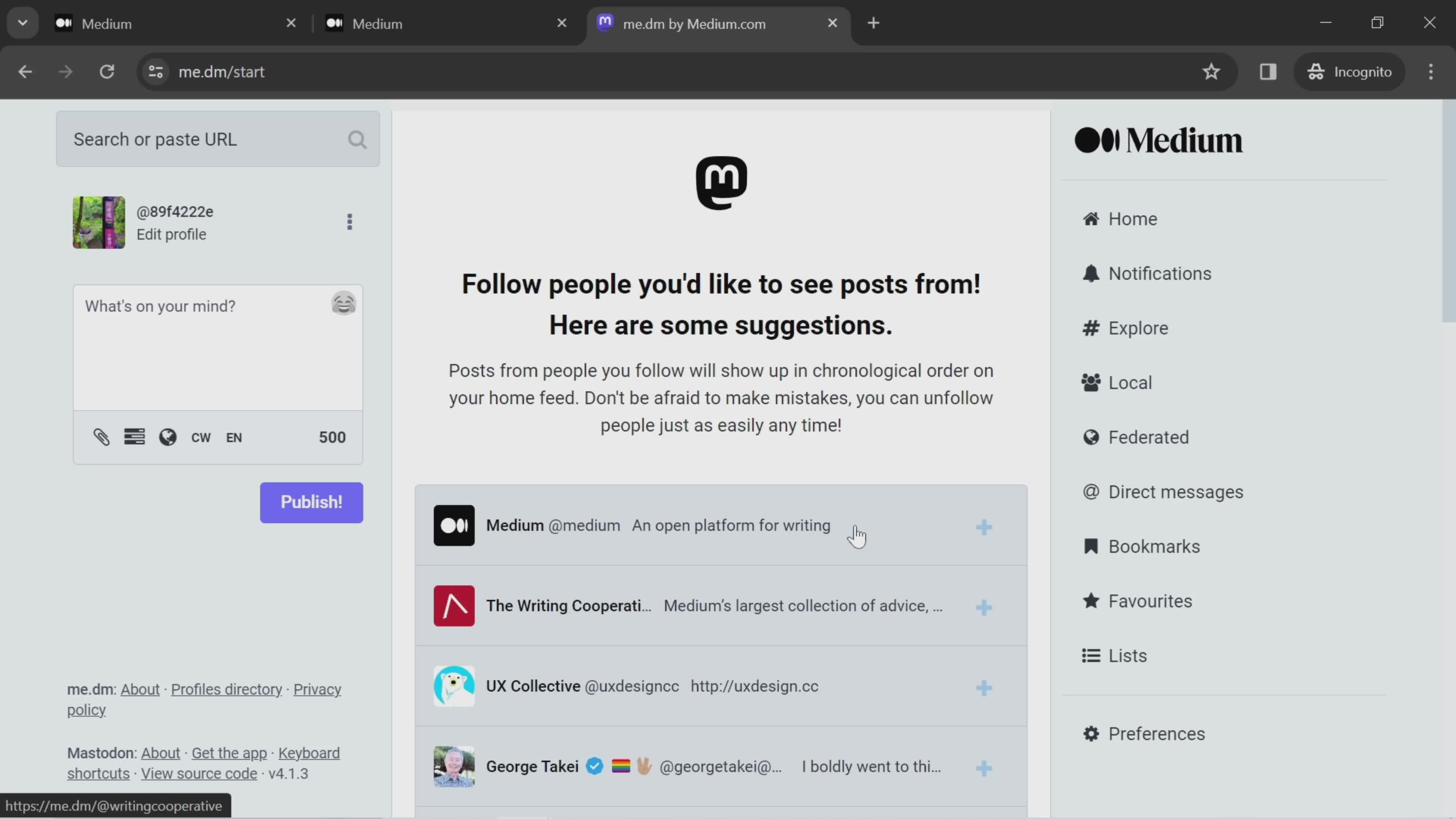Open a new browser tab
Image resolution: width=1456 pixels, height=819 pixels.
pos(873,23)
